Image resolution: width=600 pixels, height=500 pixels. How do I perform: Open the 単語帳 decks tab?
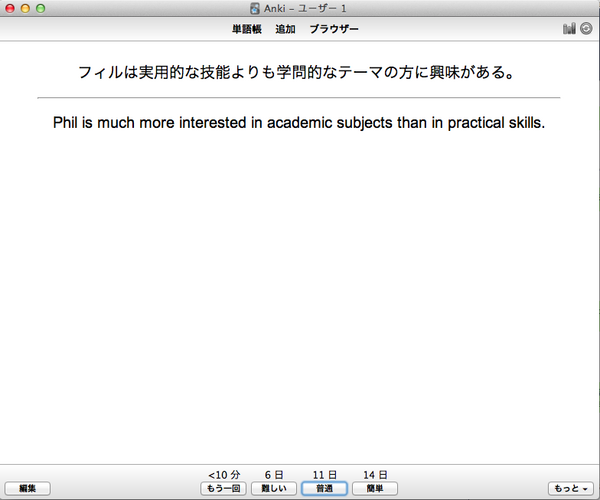click(x=247, y=29)
